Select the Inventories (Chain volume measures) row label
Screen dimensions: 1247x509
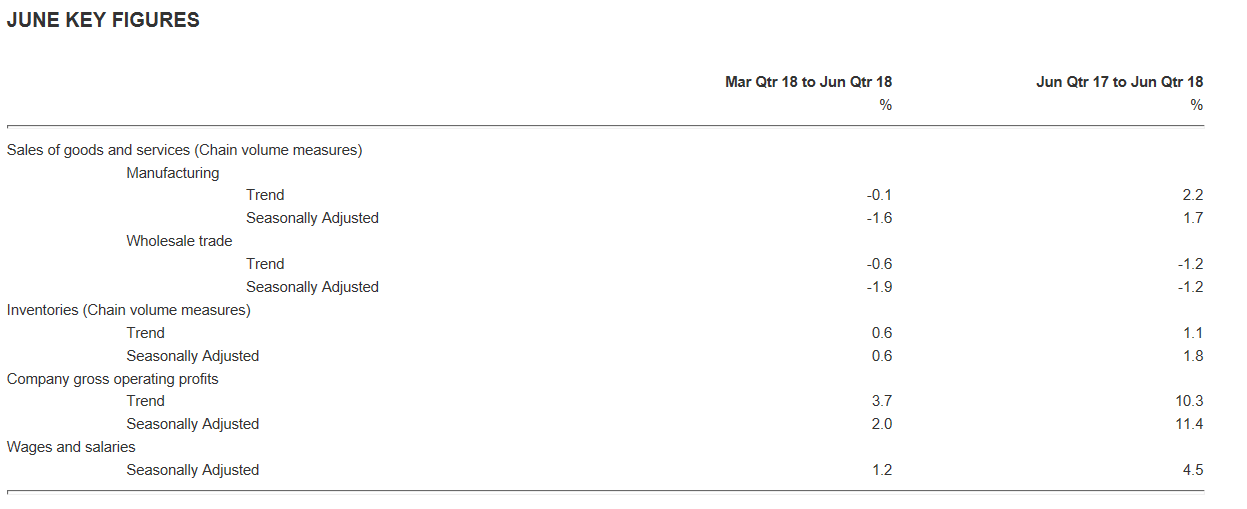pyautogui.click(x=128, y=310)
